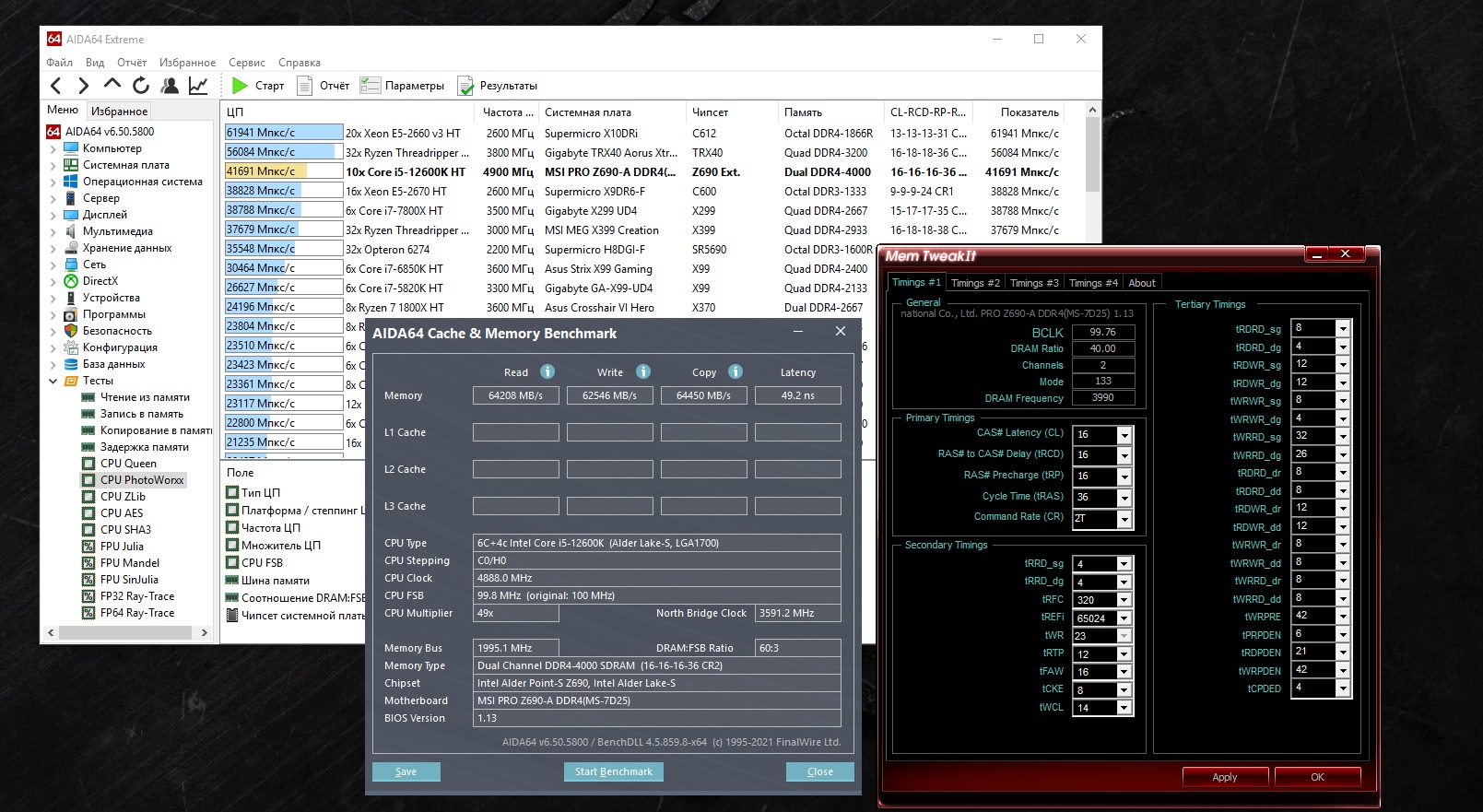1483x812 pixels.
Task: Click the Start Benchmark button
Action: tap(614, 771)
